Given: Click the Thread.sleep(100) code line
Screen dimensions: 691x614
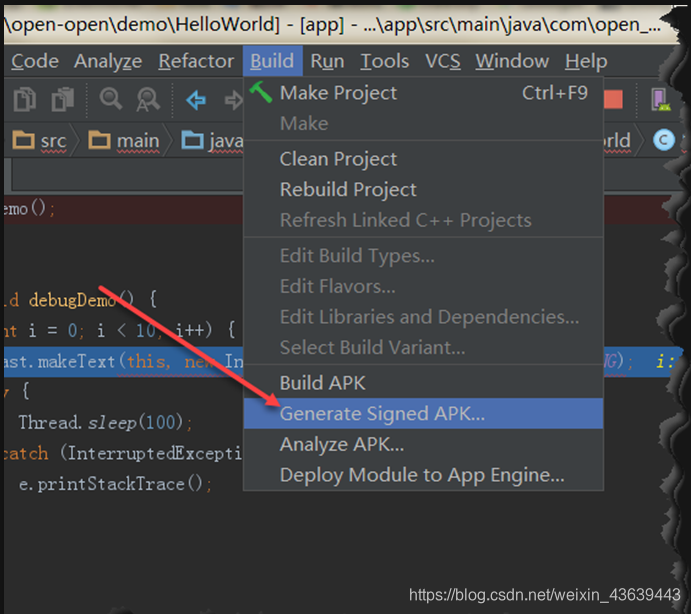Looking at the screenshot, I should 105,423.
